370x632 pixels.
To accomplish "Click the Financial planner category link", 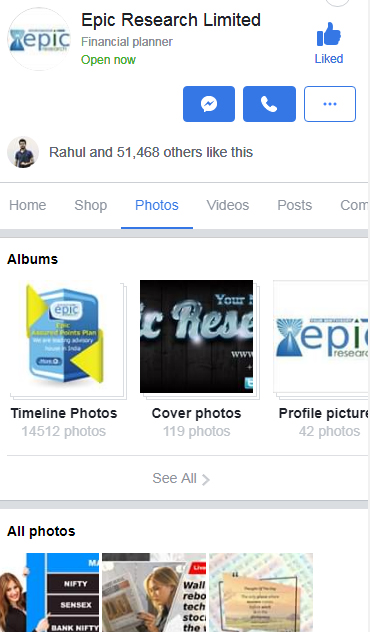I will pos(127,42).
